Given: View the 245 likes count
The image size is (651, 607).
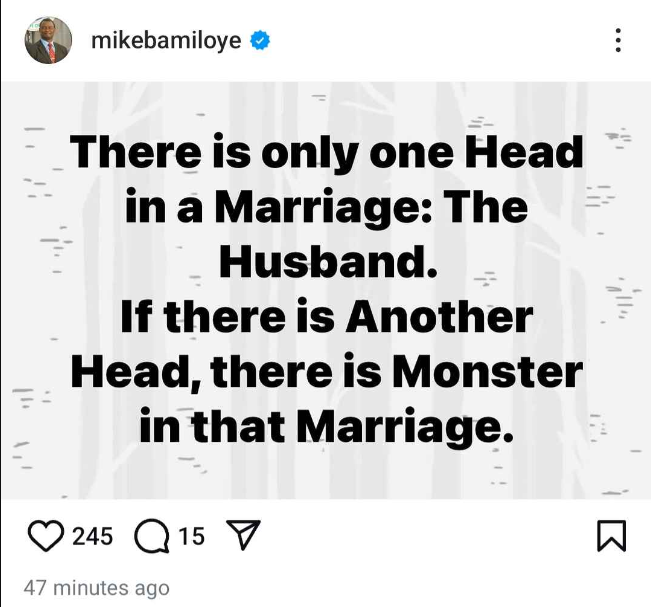Looking at the screenshot, I should click(93, 536).
